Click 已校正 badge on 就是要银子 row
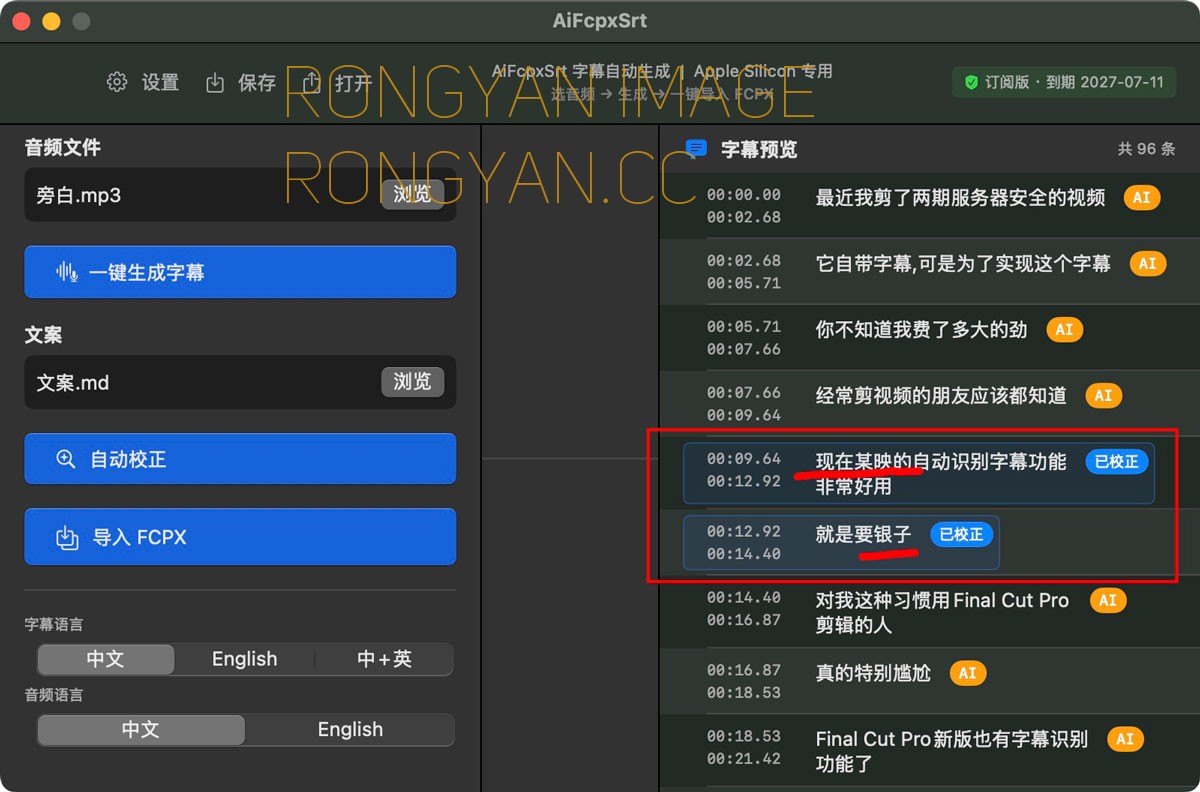The image size is (1200, 792). point(962,534)
